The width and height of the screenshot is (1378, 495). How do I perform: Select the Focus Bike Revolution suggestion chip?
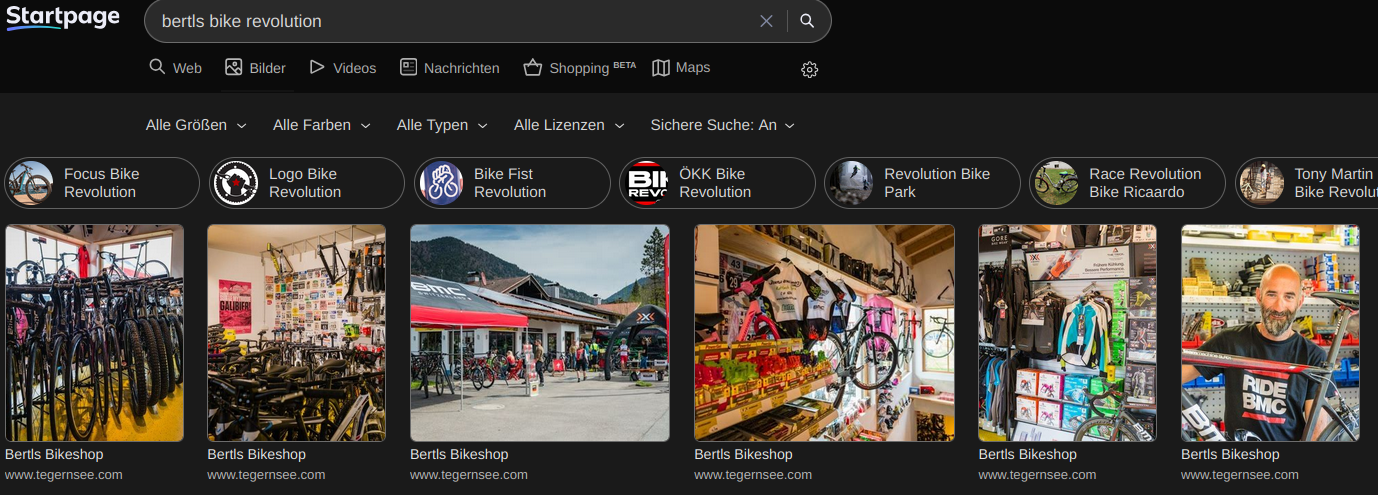pyautogui.click(x=102, y=183)
